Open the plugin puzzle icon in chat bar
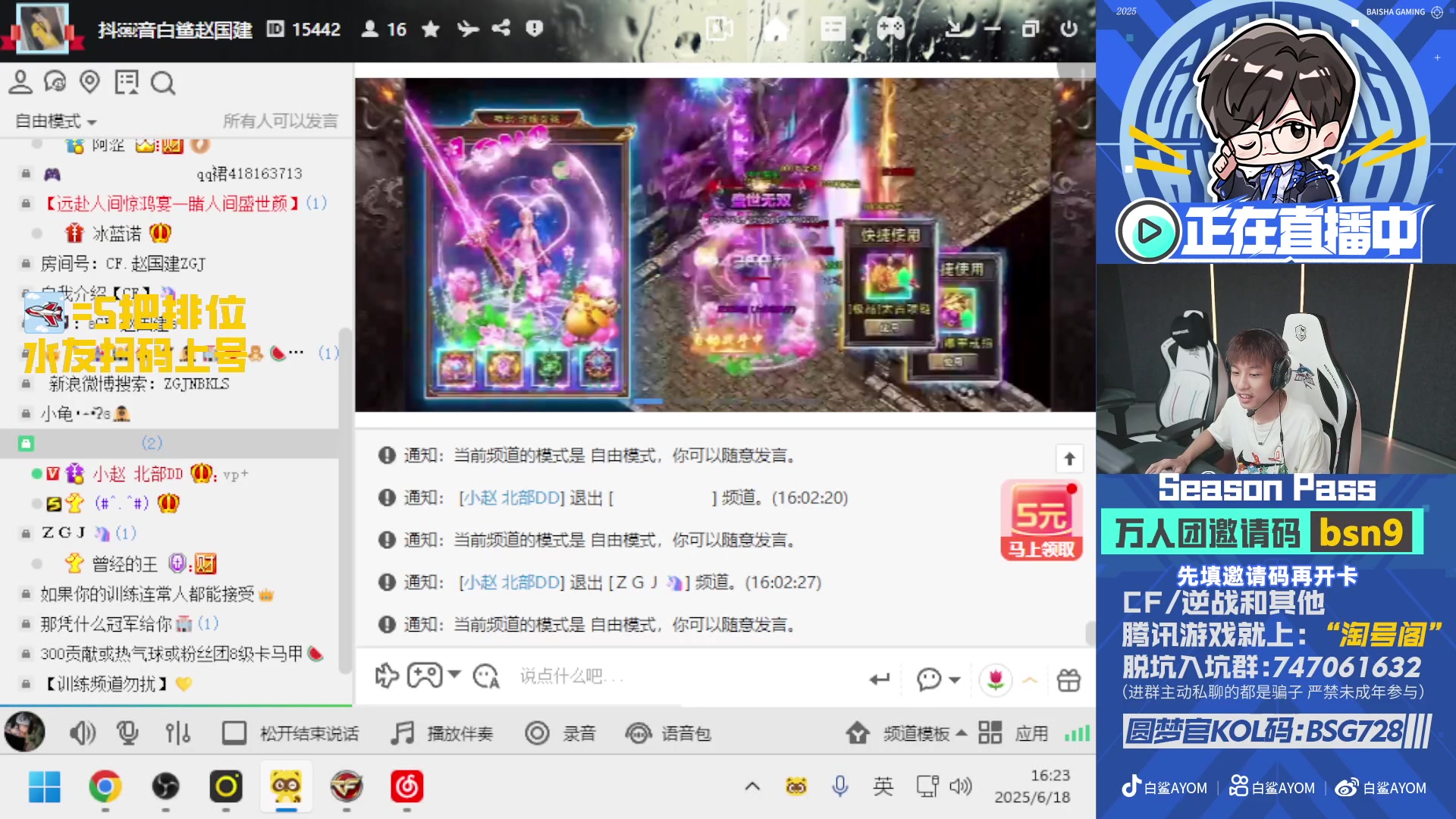The image size is (1456, 819). pyautogui.click(x=387, y=675)
